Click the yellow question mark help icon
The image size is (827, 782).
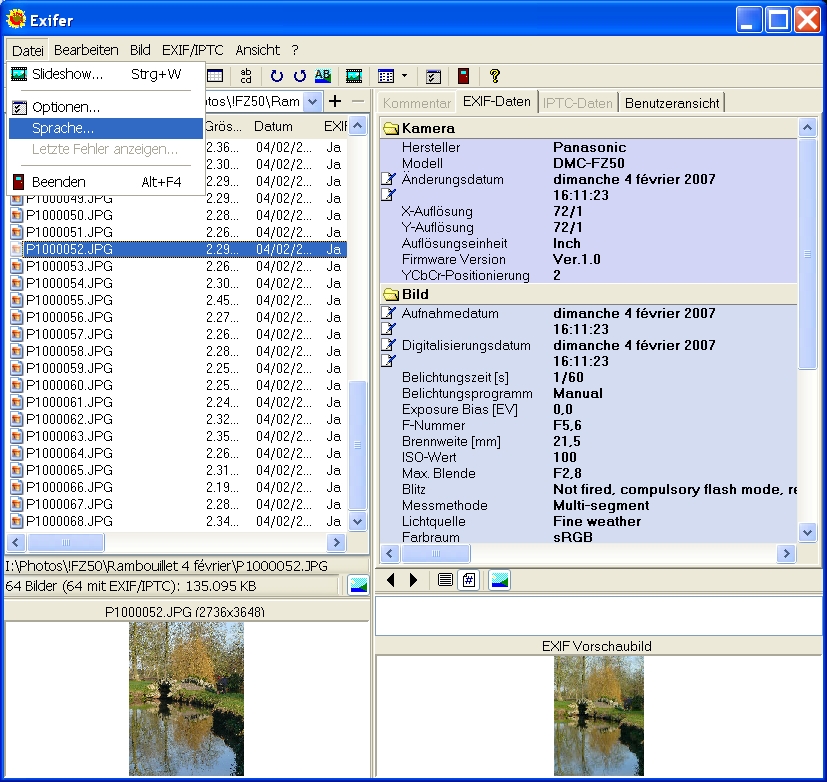(494, 76)
